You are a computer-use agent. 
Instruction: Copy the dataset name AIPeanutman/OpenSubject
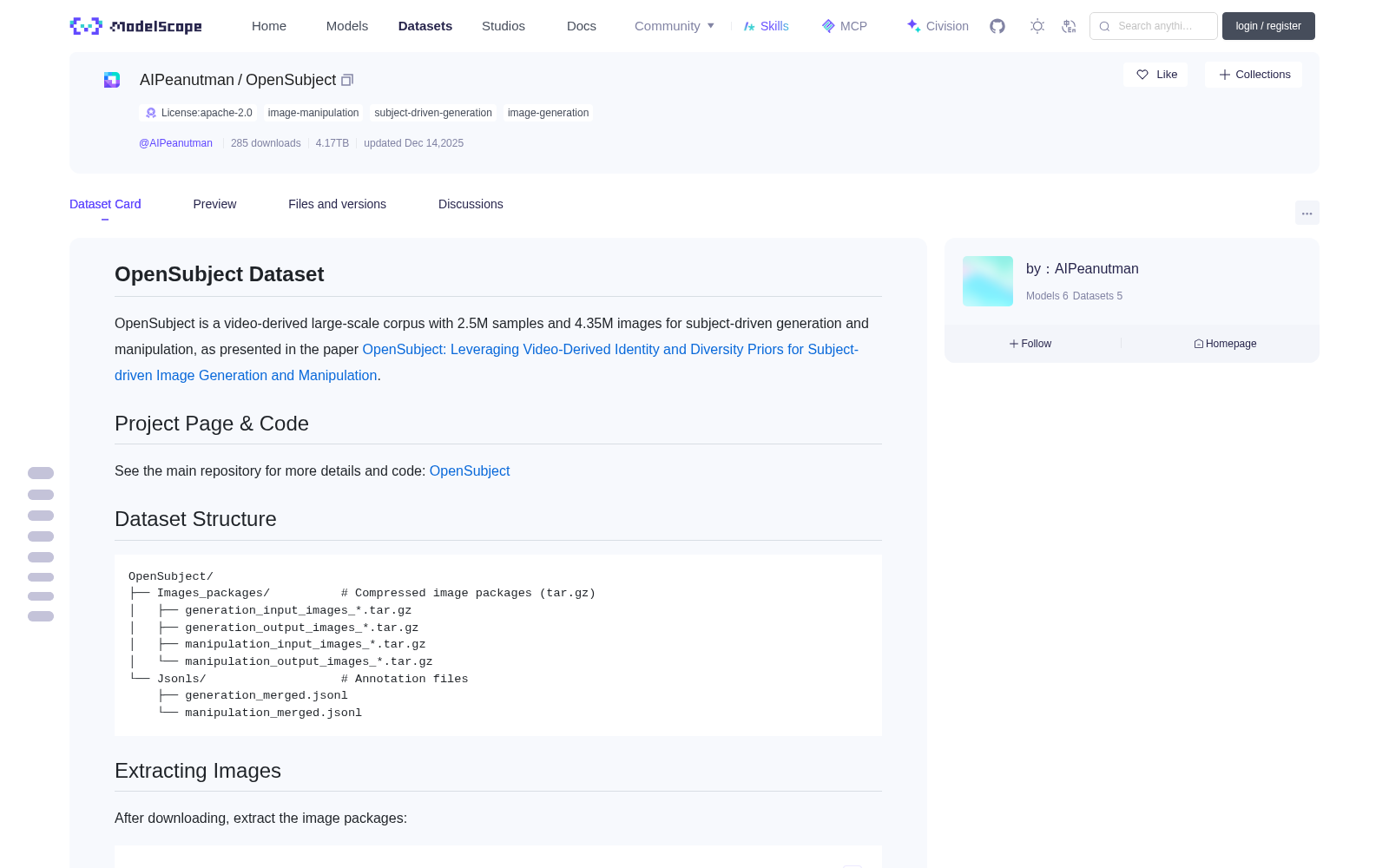coord(347,80)
